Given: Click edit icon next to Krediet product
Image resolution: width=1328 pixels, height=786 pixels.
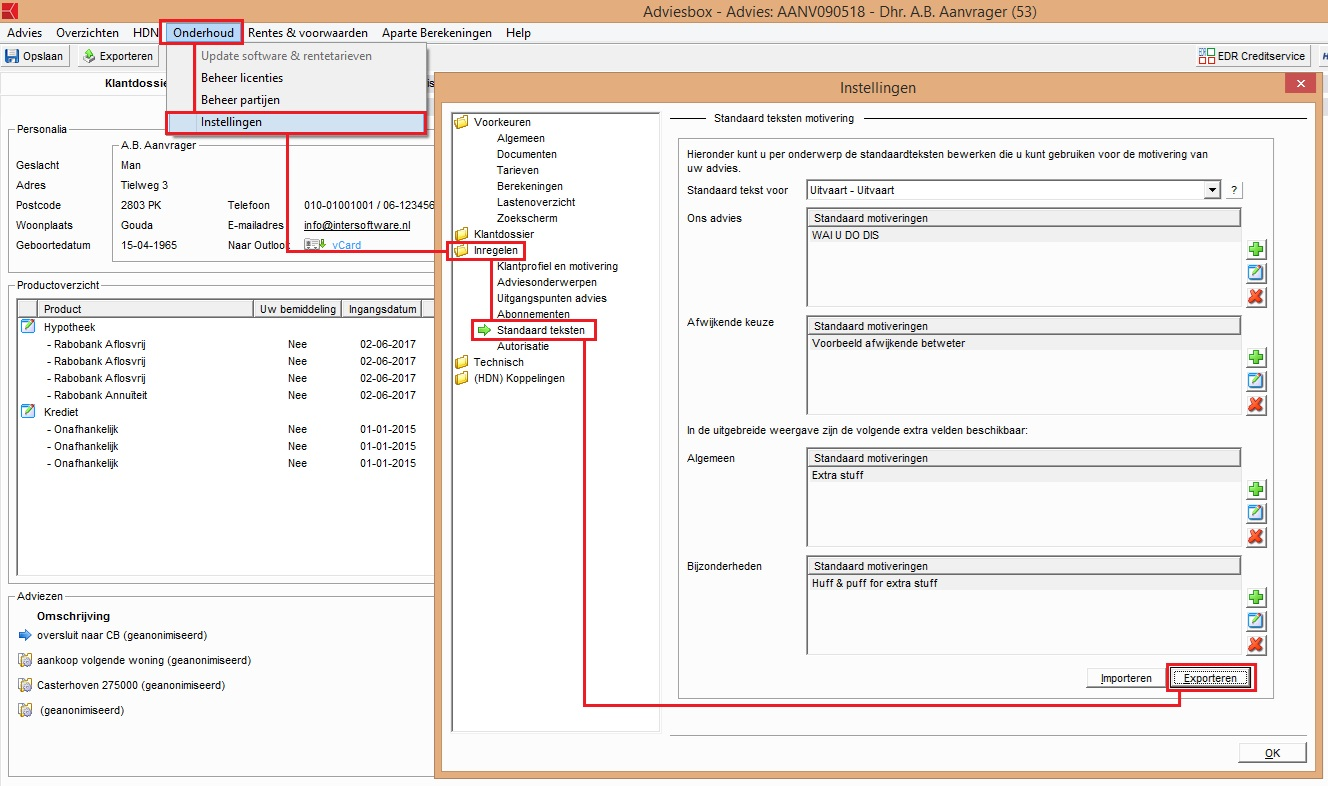Looking at the screenshot, I should click(27, 412).
